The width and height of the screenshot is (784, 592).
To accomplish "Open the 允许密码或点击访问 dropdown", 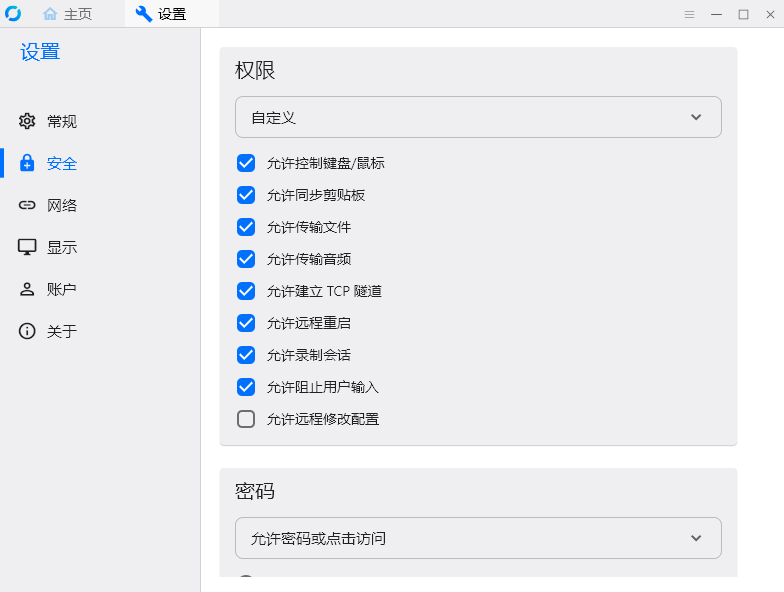I will pyautogui.click(x=478, y=538).
